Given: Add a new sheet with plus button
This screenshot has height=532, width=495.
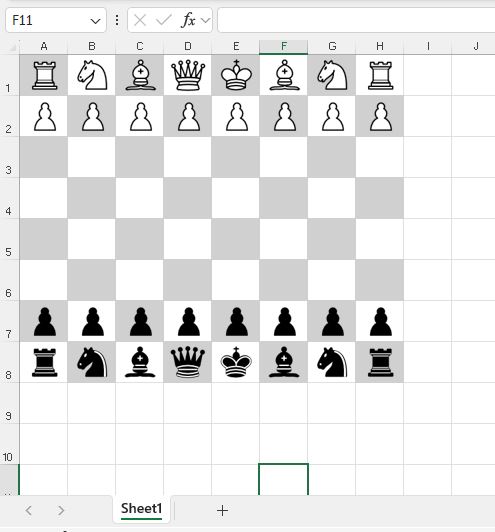Looking at the screenshot, I should (x=222, y=510).
